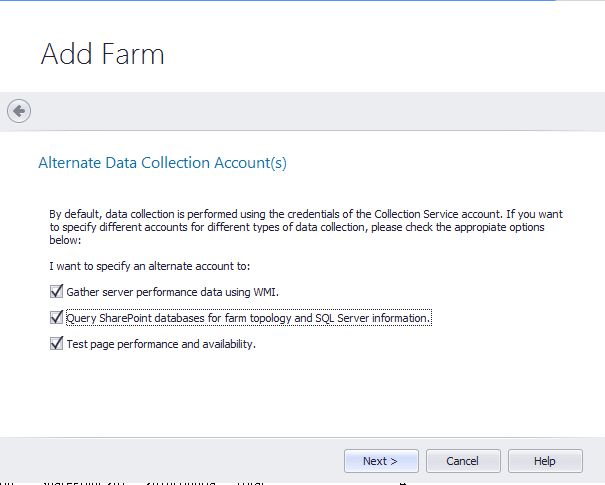The height and width of the screenshot is (485, 605).
Task: Click the 'Query SharePoint databases for farm topology' label
Action: click(200, 318)
